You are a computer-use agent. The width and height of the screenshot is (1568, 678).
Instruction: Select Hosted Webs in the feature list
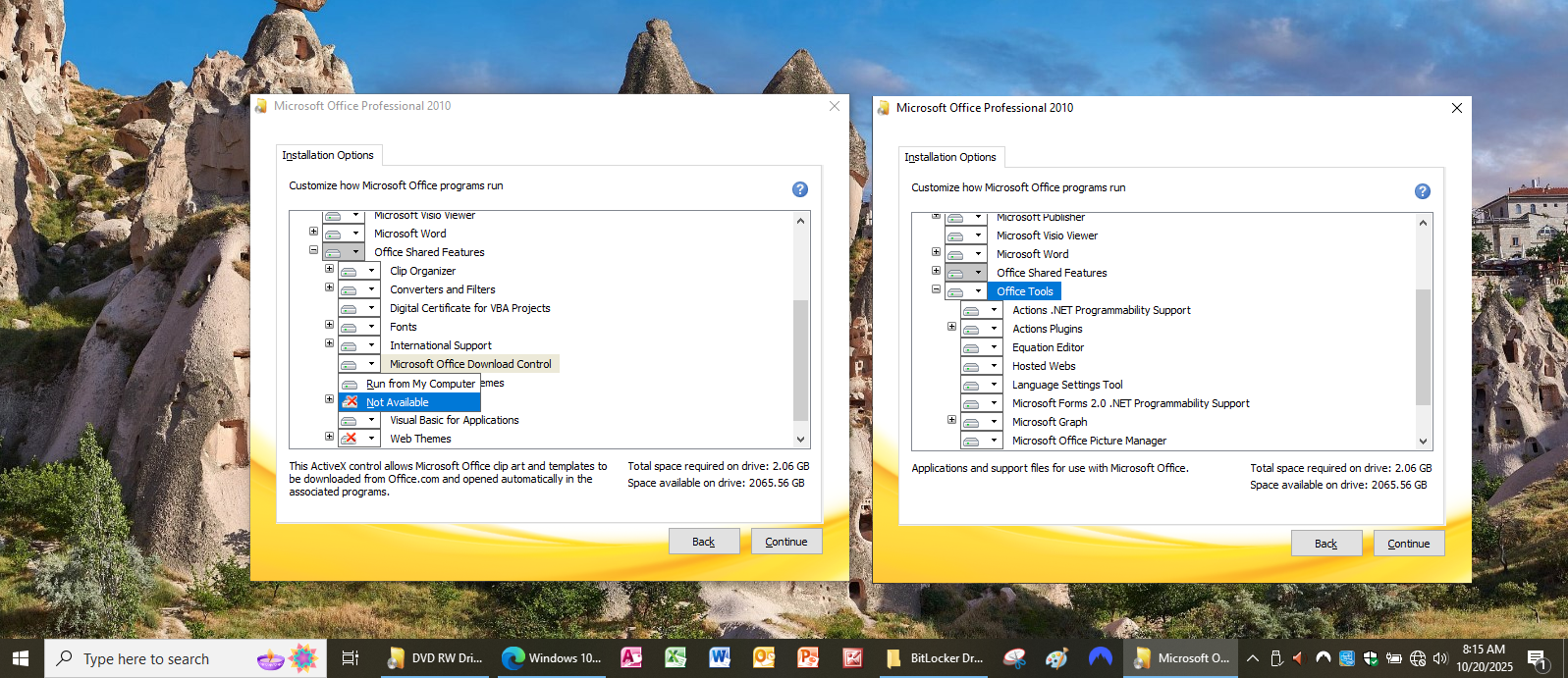[1044, 366]
